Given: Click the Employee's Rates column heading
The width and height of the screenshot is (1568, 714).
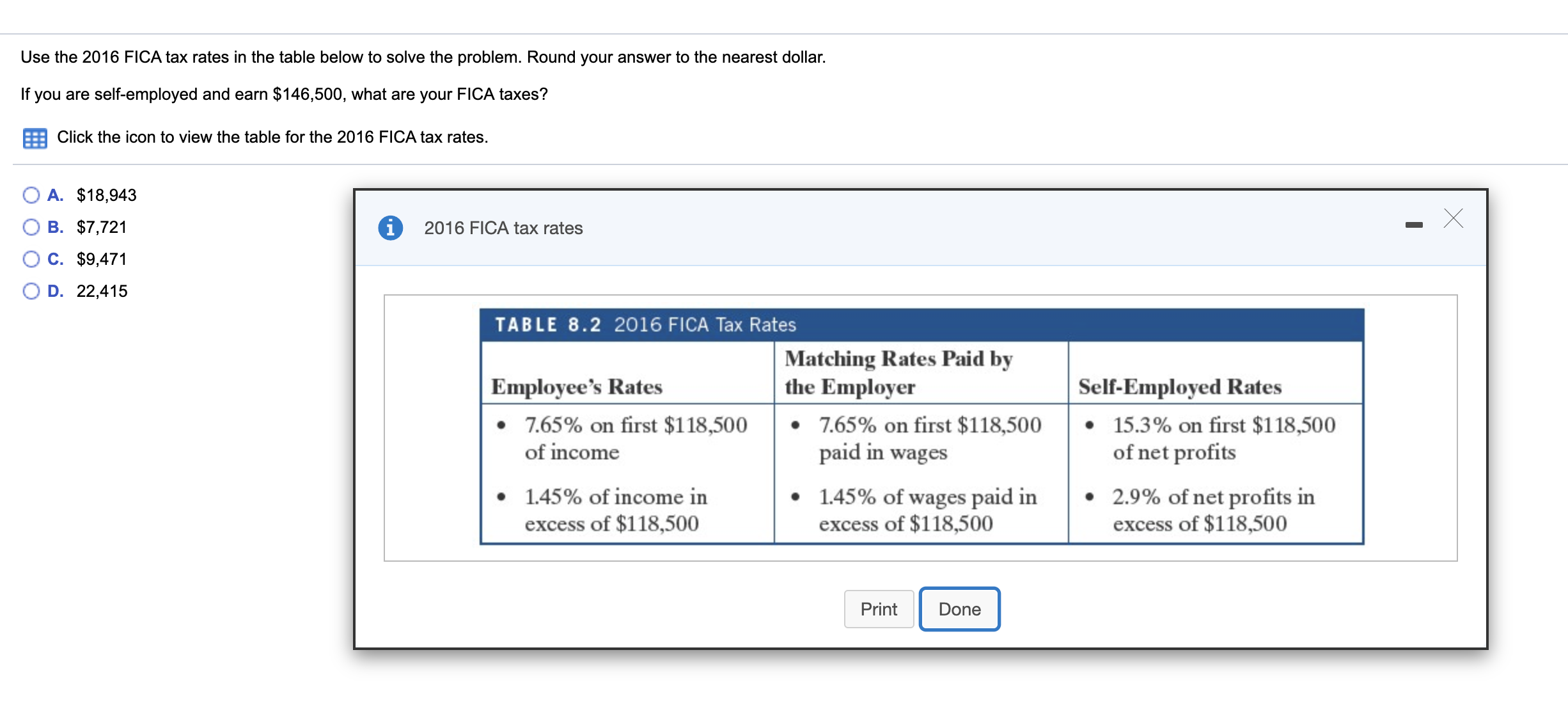Looking at the screenshot, I should (576, 386).
